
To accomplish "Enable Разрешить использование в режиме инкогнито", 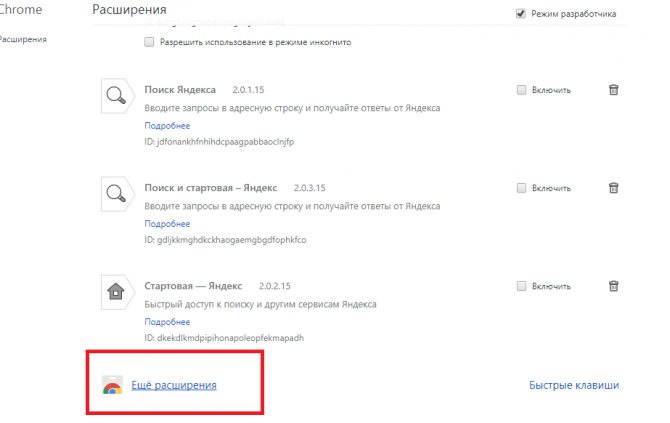I will [149, 42].
